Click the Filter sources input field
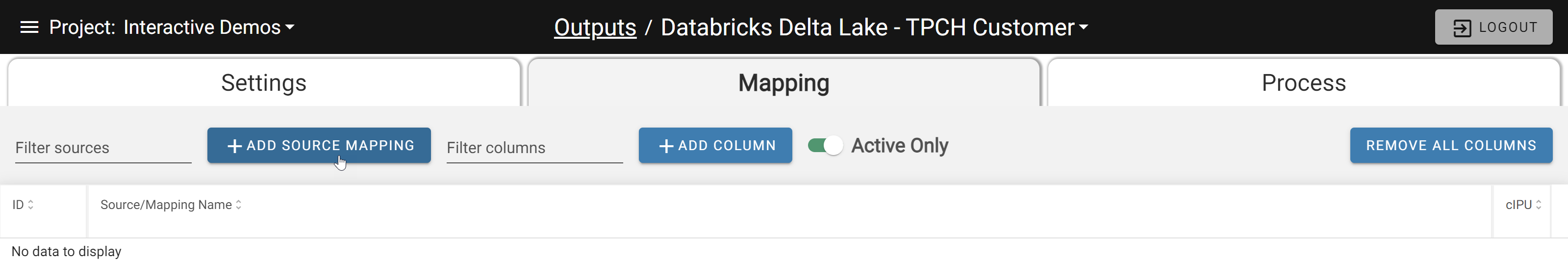The image size is (1568, 262). (x=103, y=148)
